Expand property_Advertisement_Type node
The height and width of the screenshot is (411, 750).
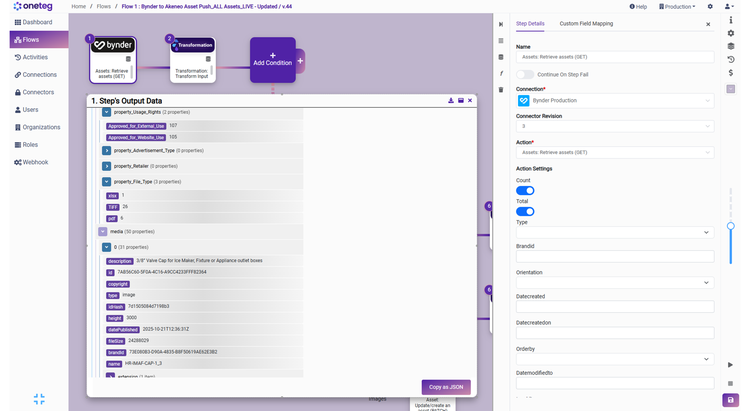tap(107, 151)
